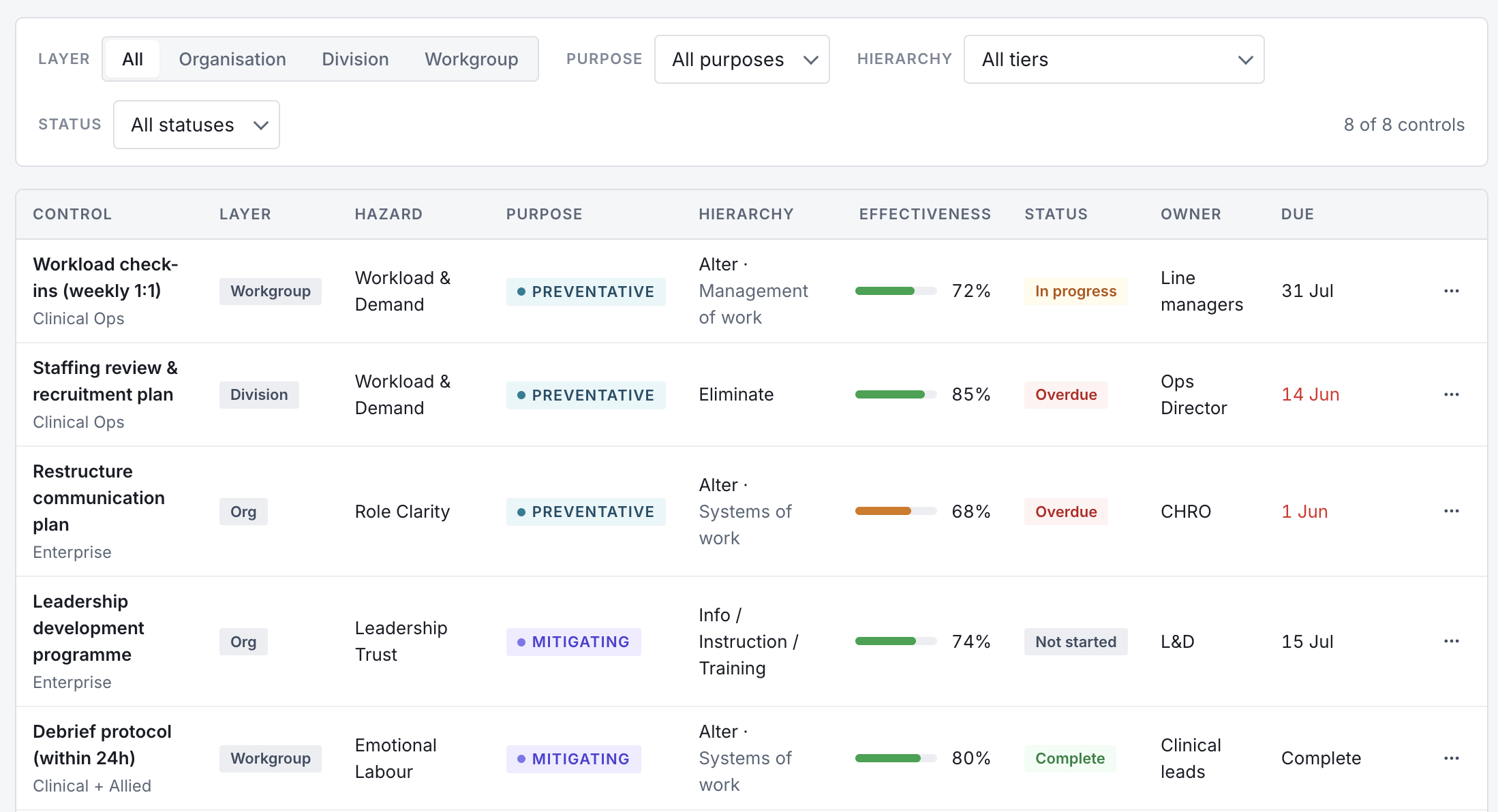Click Preventative tag in Workload check-ins row
The image size is (1498, 812).
(586, 292)
